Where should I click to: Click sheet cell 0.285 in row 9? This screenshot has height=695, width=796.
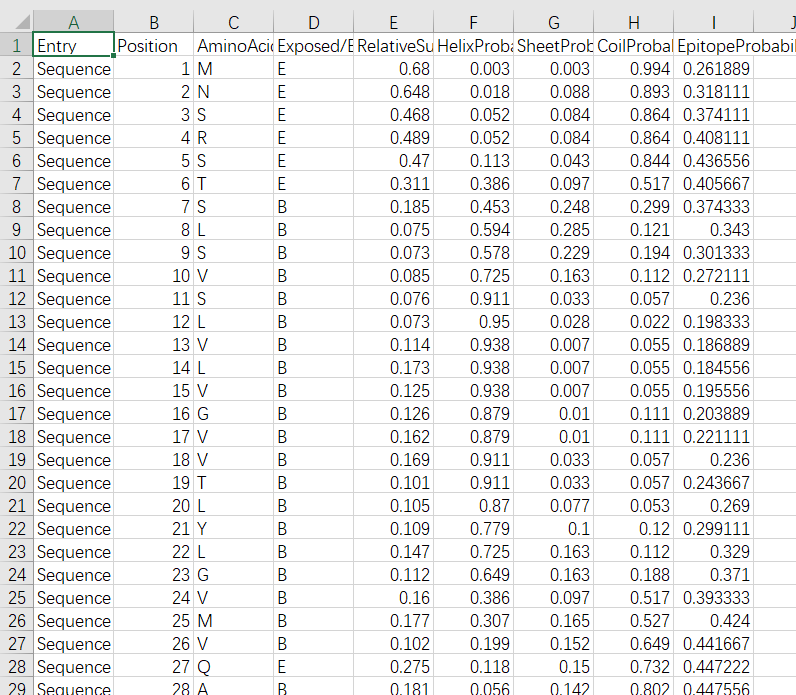tap(553, 229)
